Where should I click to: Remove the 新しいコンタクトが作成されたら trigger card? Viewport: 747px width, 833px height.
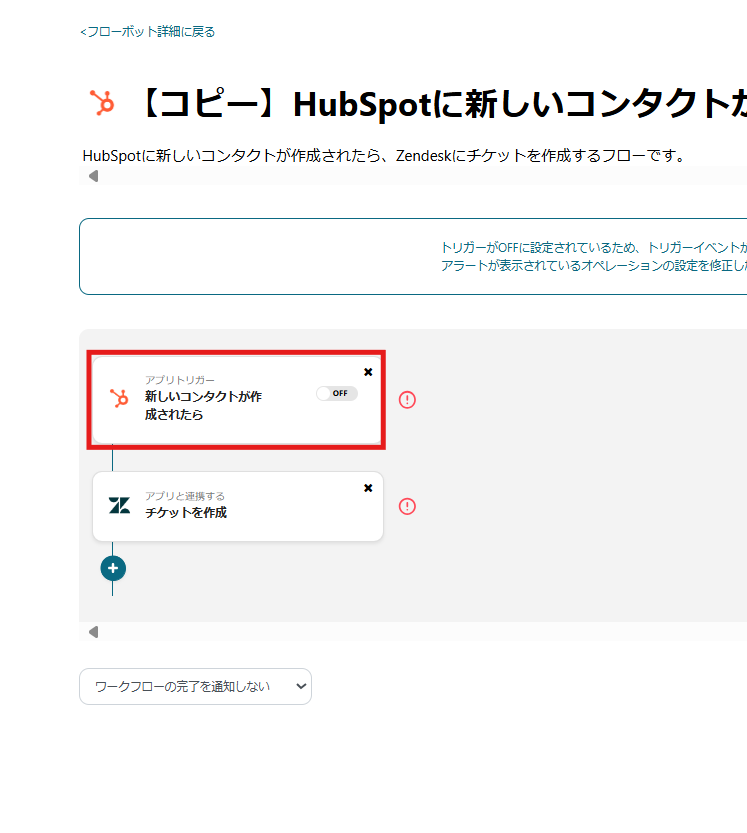pyautogui.click(x=368, y=372)
